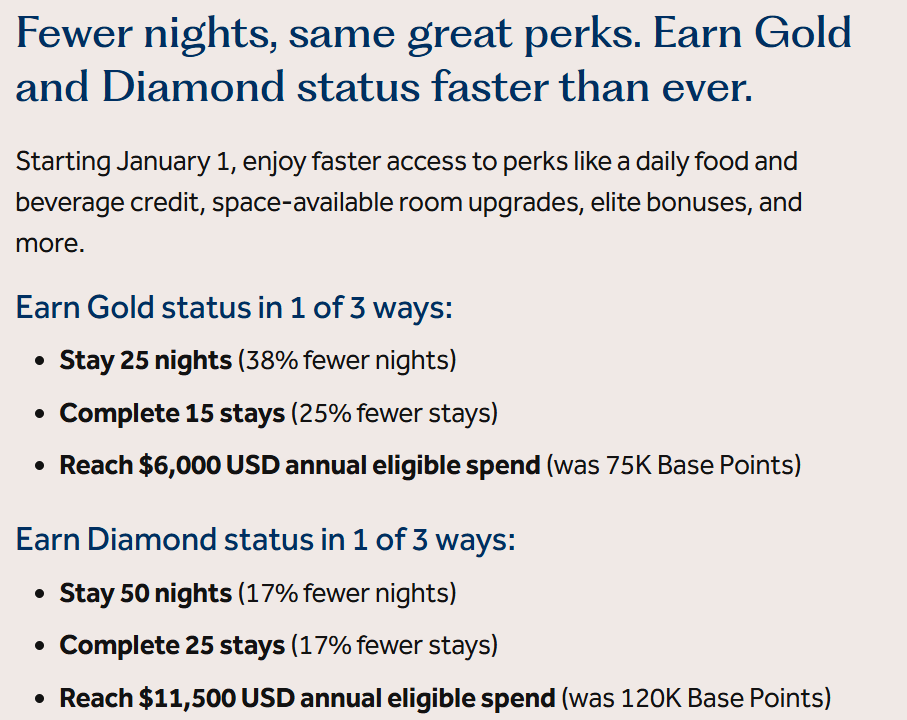Click the 'Earn Diamond status in 1 of 3 ways' heading
This screenshot has width=907, height=720.
[x=265, y=540]
